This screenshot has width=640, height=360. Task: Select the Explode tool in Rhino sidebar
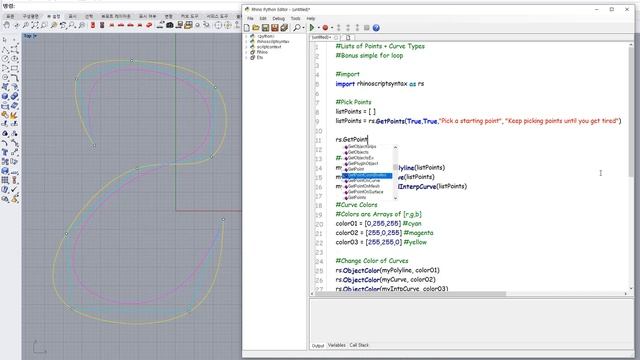point(14,116)
